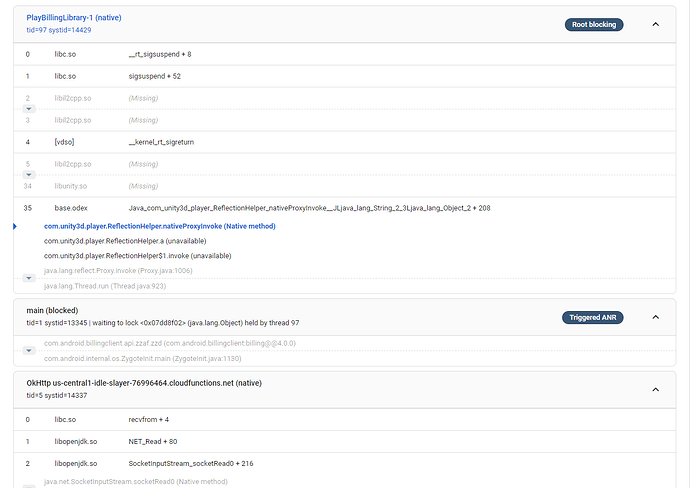Click the Root blocking badge
Viewport: 690px width, 488px height.
click(594, 24)
